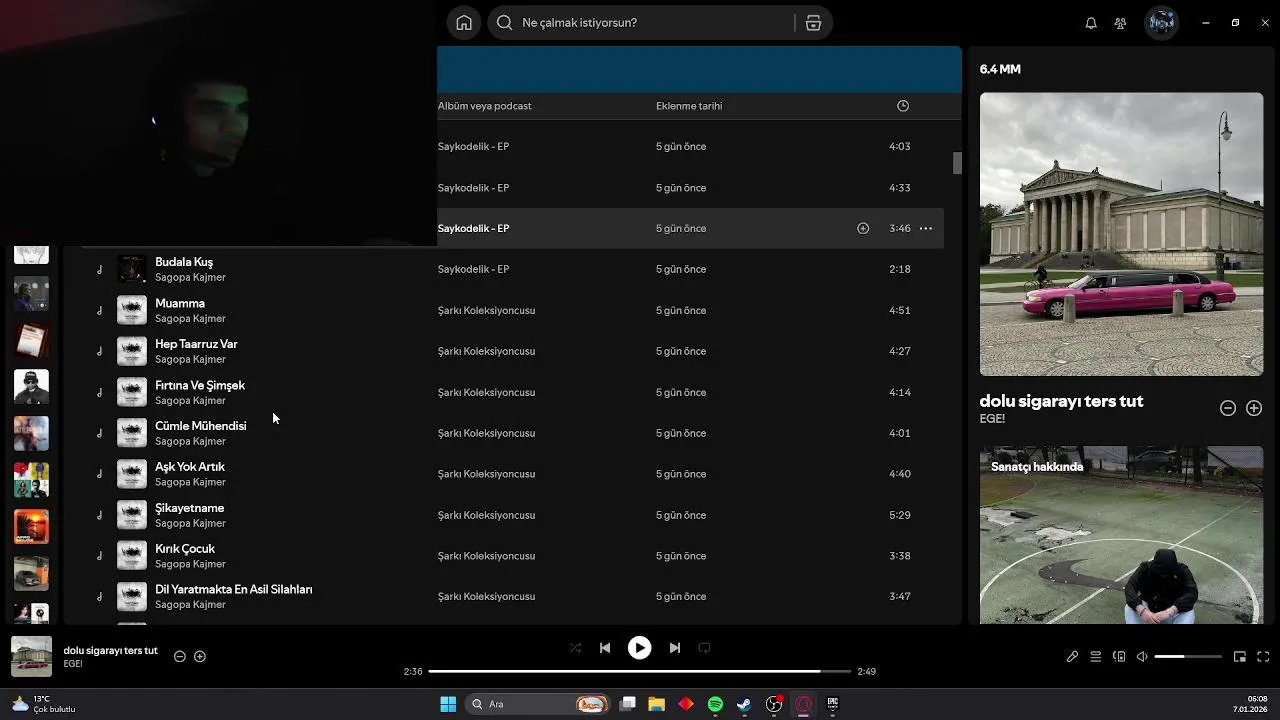Viewport: 1280px width, 720px height.
Task: Adjust the volume slider
Action: click(1188, 657)
